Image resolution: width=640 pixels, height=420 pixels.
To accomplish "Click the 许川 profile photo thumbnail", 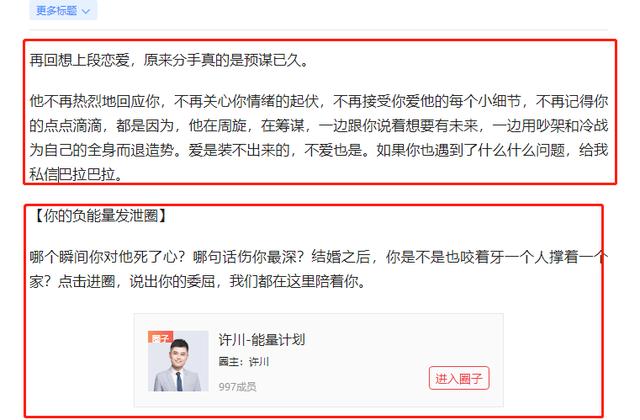I will [x=178, y=361].
